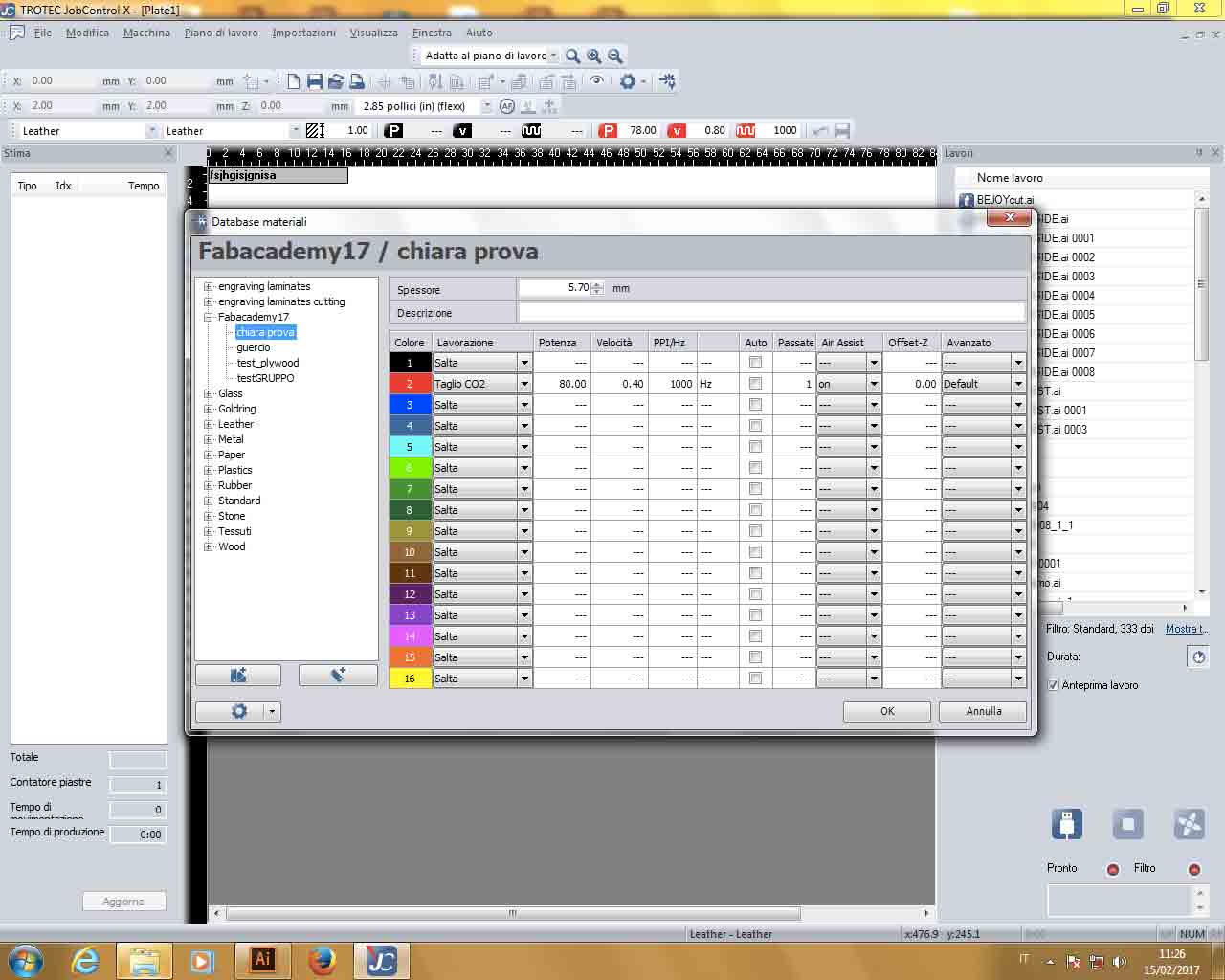Open the File menu
The height and width of the screenshot is (980, 1225).
pyautogui.click(x=43, y=33)
